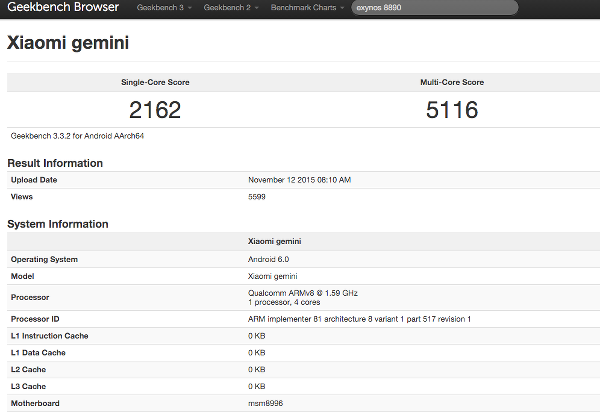Select the Single-Core Score label
The height and width of the screenshot is (412, 600).
155,82
